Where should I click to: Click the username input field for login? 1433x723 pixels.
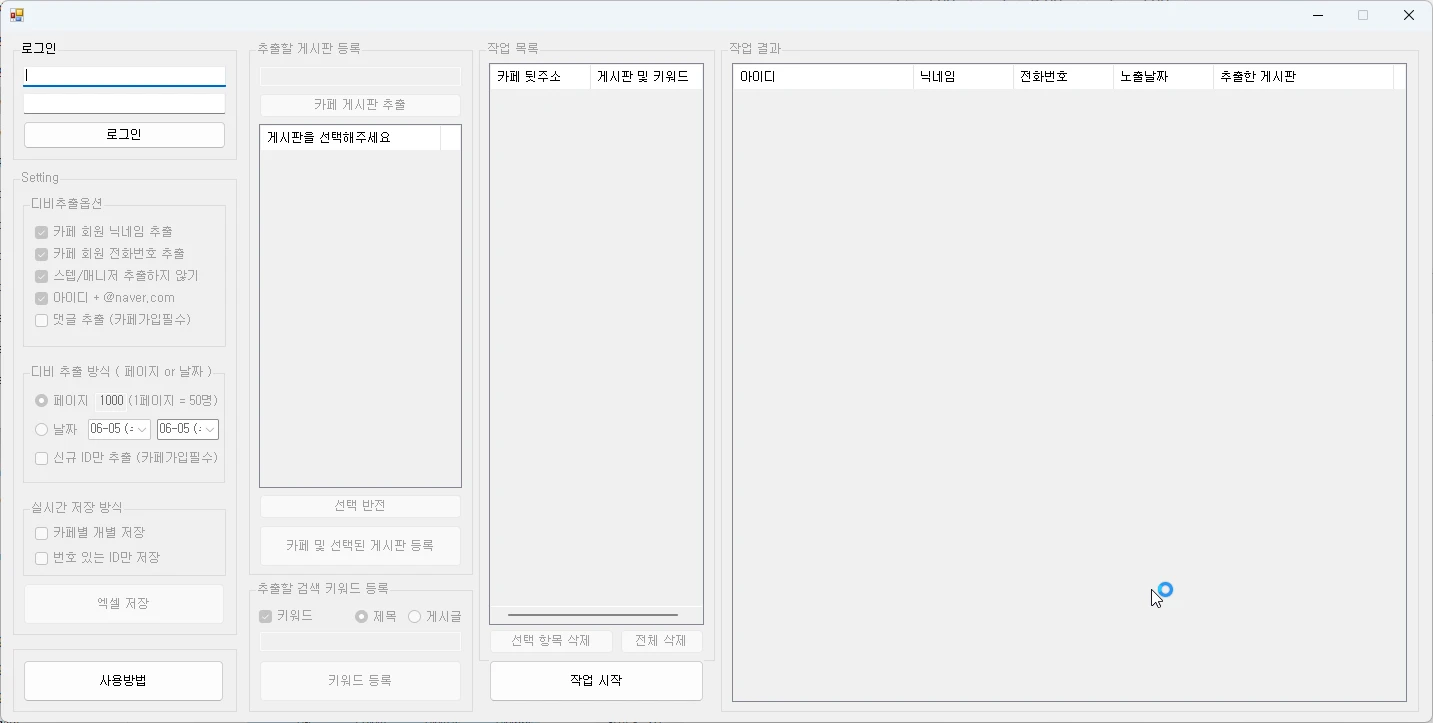point(123,75)
